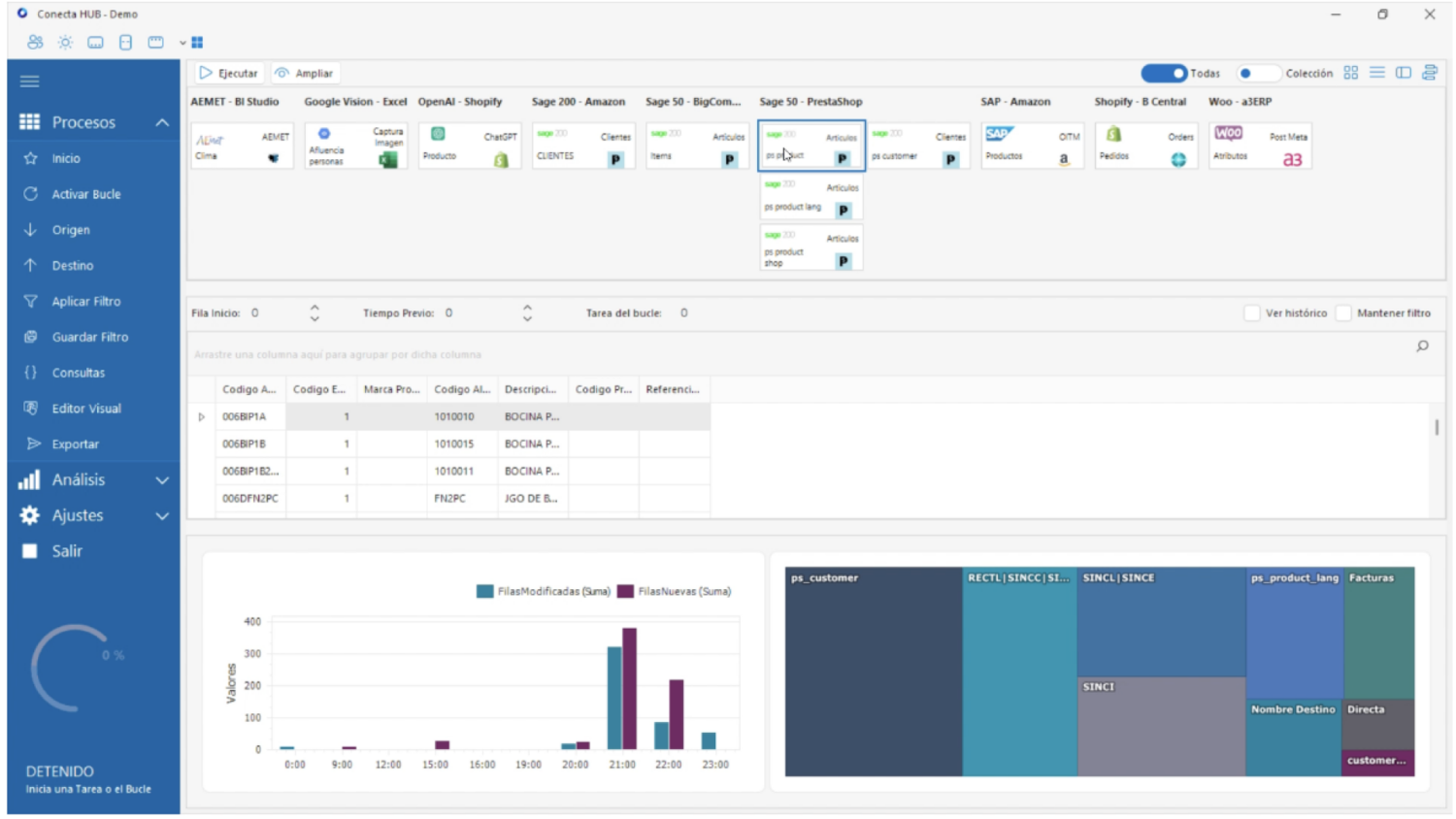Tick the Mantener filtro checkbox
The width and height of the screenshot is (1456, 819).
click(1343, 313)
